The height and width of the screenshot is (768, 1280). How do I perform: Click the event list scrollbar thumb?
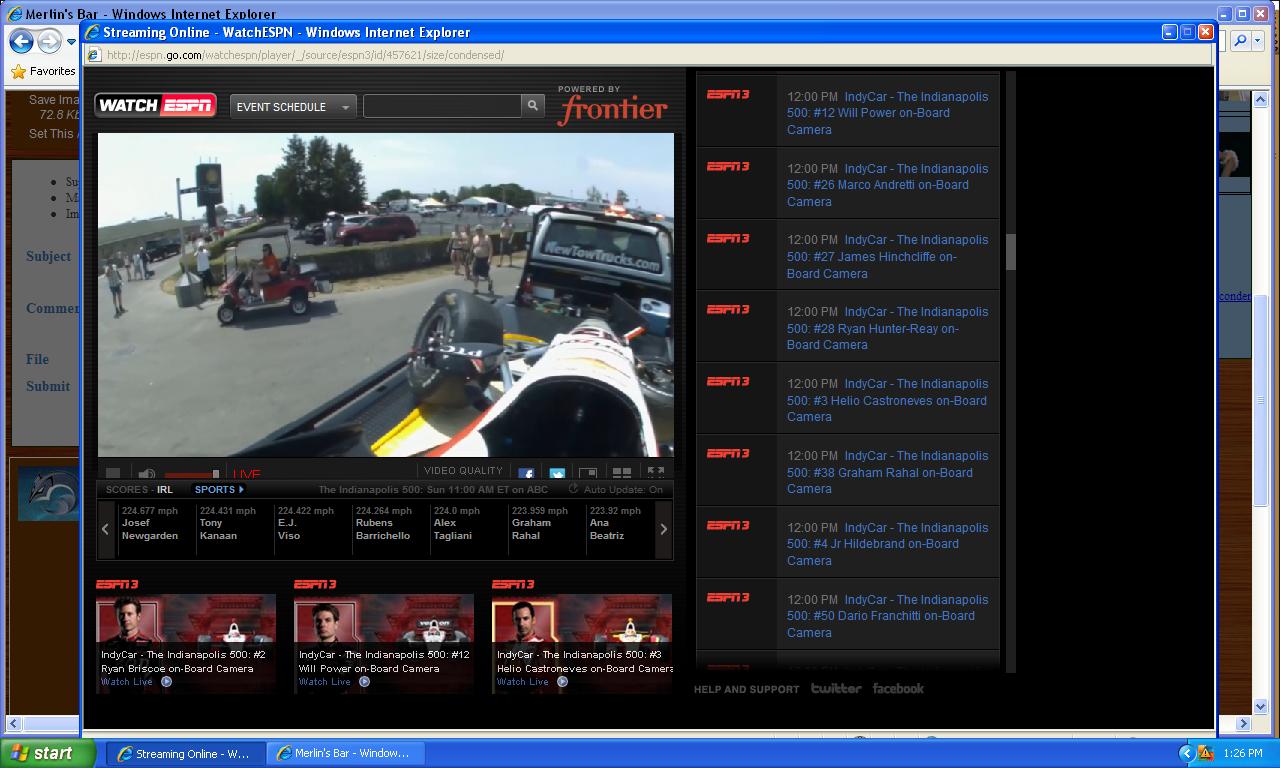tap(1010, 252)
